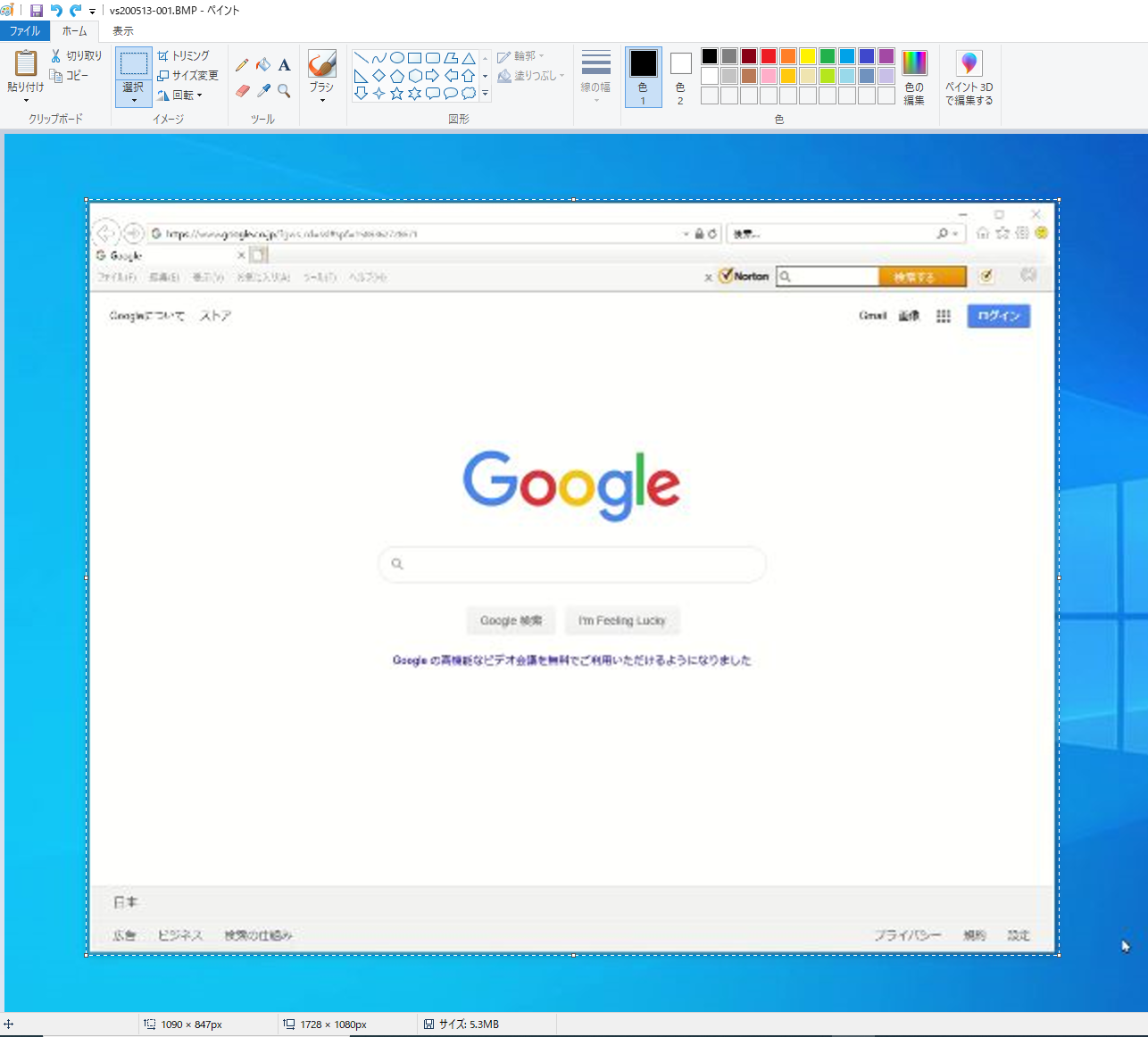Select the Pencil tool
The height and width of the screenshot is (1037, 1148).
click(x=242, y=65)
